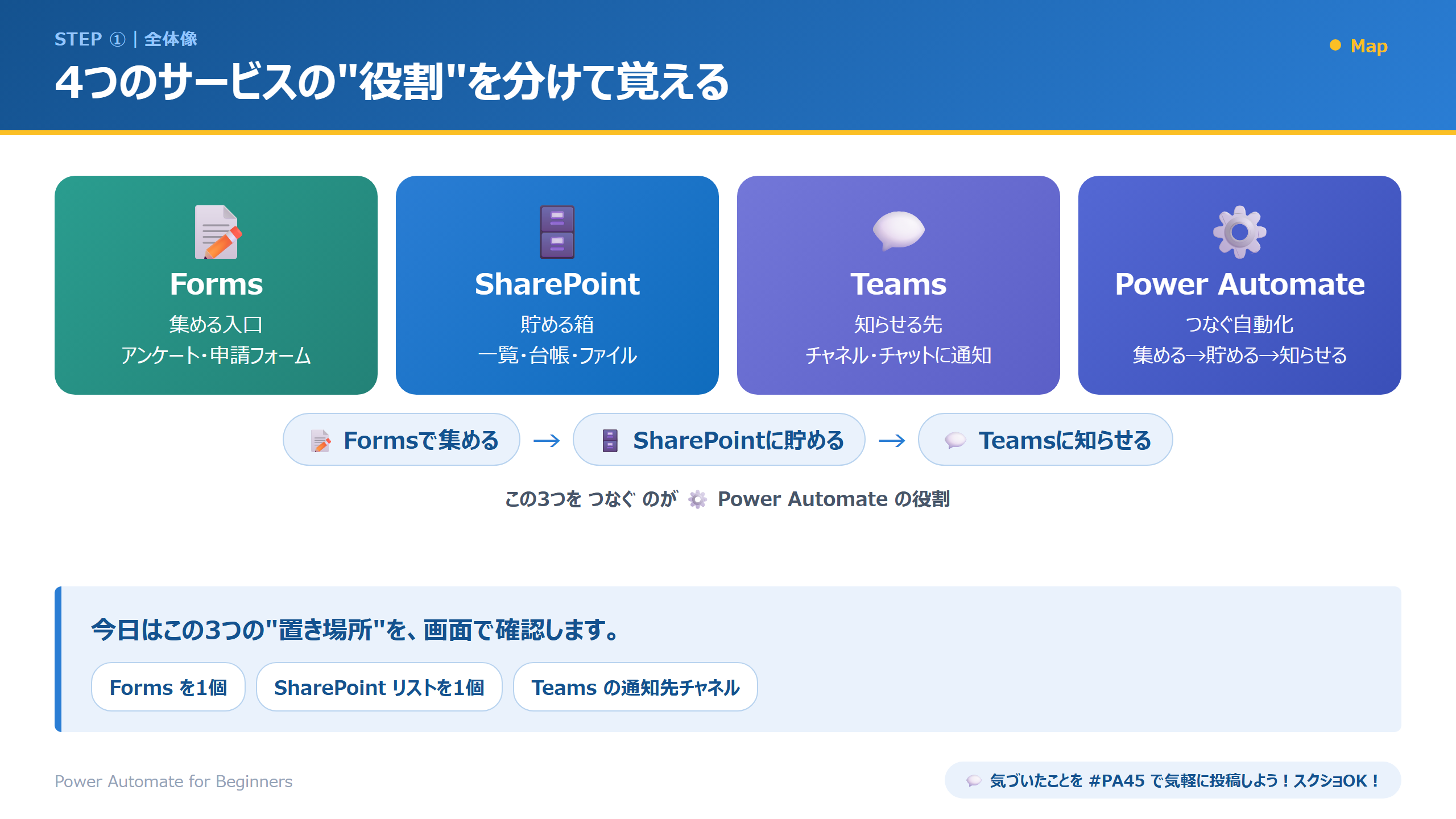This screenshot has width=1456, height=819.
Task: Click 'チャネル・チャットに通知' text in Teams card
Action: 899,355
